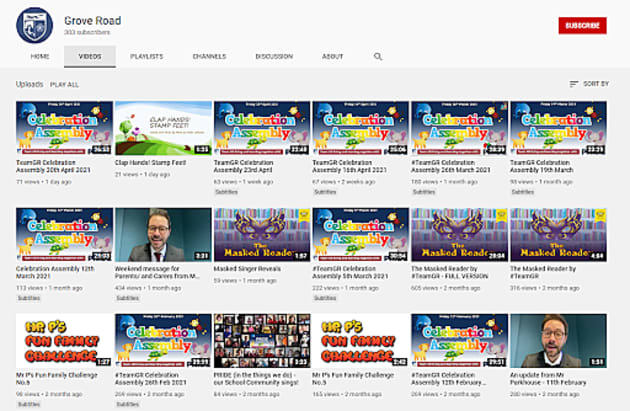Click '434 views · 1 month ago' text

[x=148, y=288]
